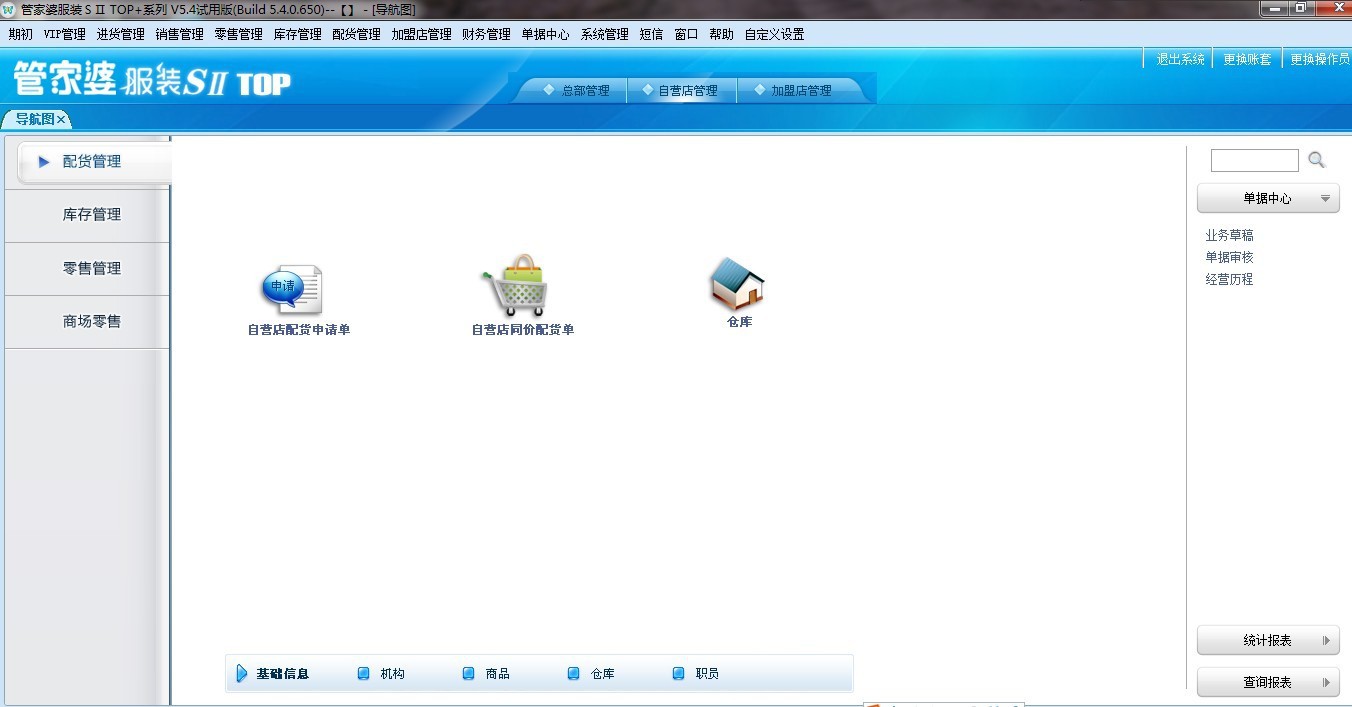
Task: Open the 自营店同价配货单 shopping cart icon
Action: 516,286
